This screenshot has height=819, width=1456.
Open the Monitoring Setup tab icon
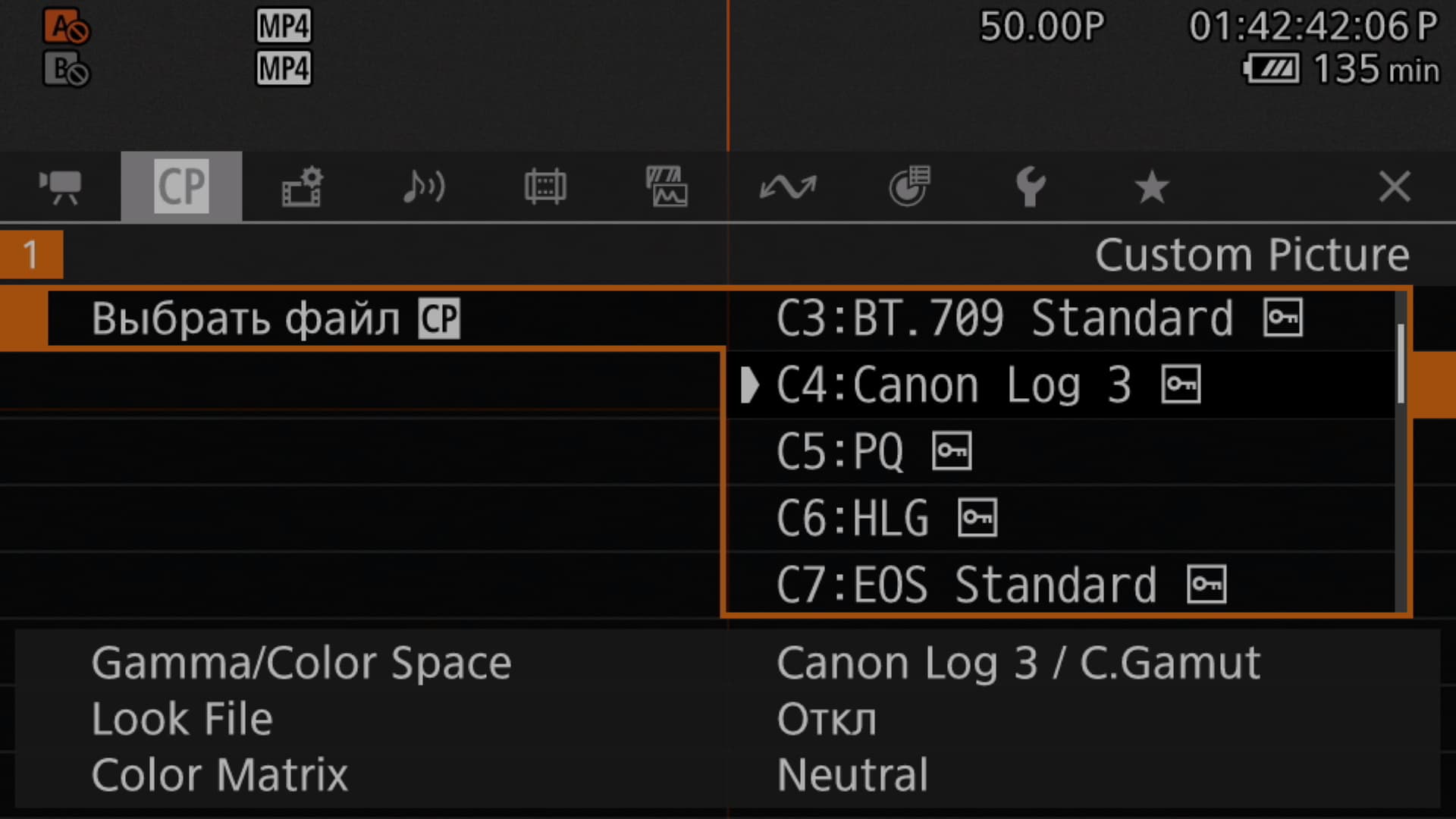tap(545, 187)
